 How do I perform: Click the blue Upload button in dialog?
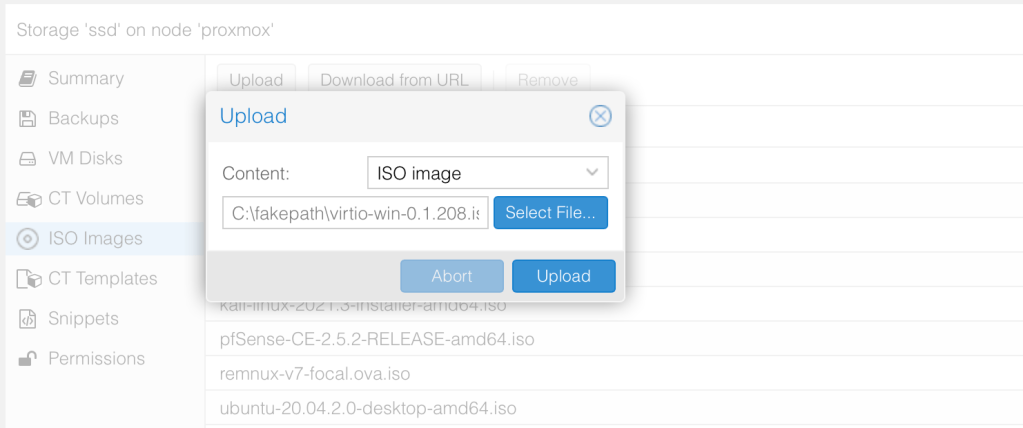pos(563,276)
